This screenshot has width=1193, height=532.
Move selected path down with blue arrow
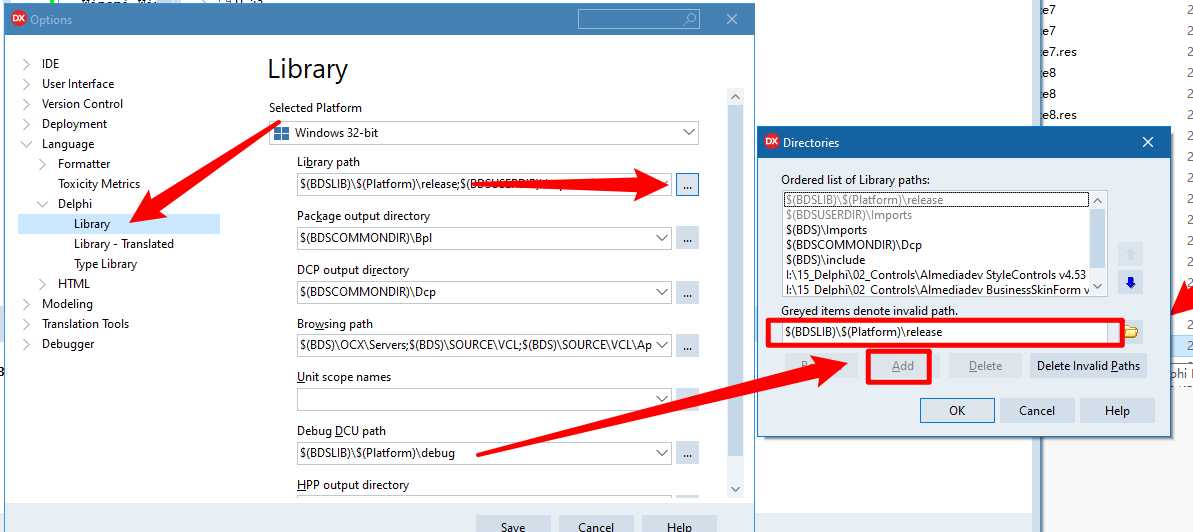[x=1131, y=283]
